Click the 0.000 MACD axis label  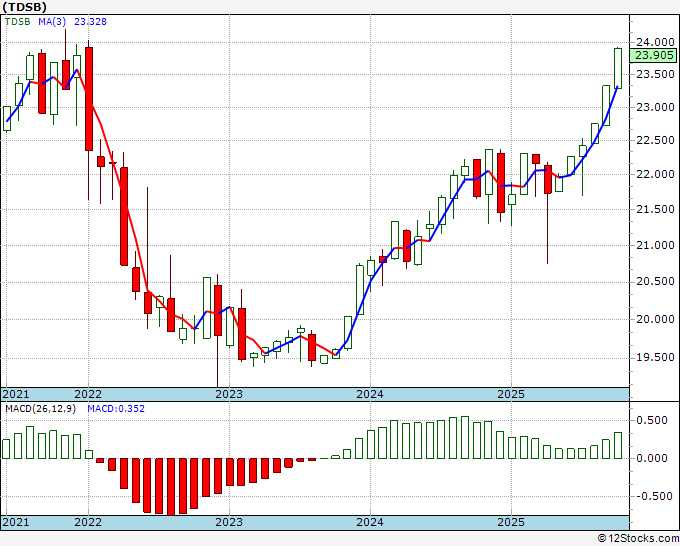651,458
